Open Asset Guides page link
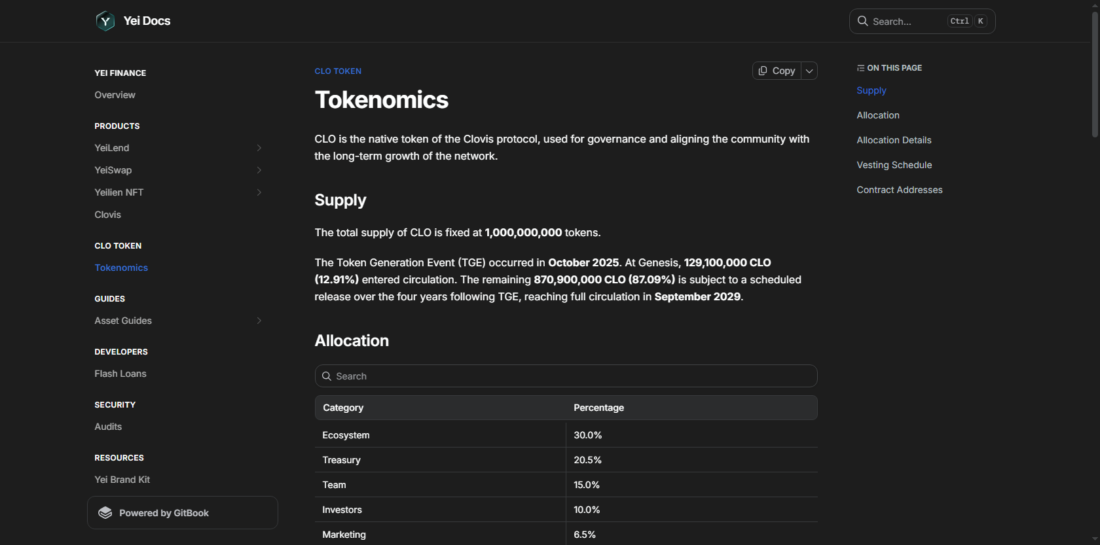Image resolution: width=1100 pixels, height=545 pixels. (123, 321)
